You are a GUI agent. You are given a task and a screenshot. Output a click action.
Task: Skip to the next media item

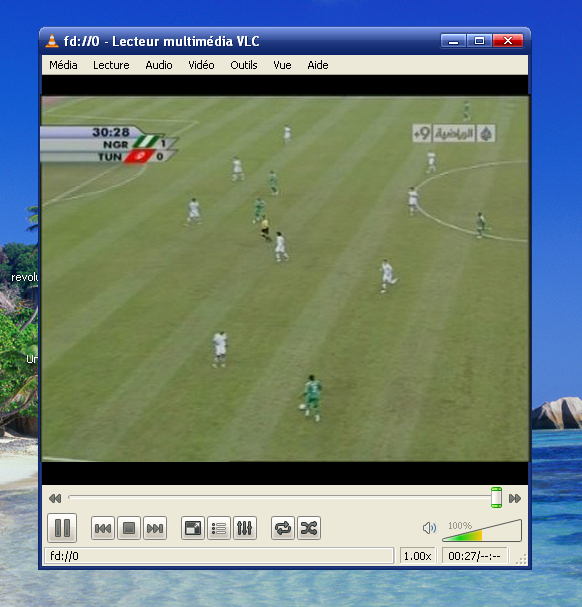click(155, 528)
